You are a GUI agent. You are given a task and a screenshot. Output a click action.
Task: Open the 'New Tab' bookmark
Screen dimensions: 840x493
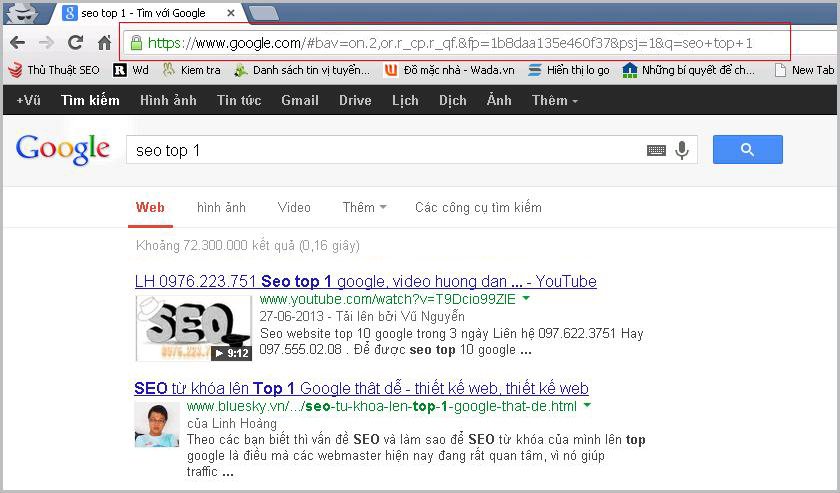(805, 70)
